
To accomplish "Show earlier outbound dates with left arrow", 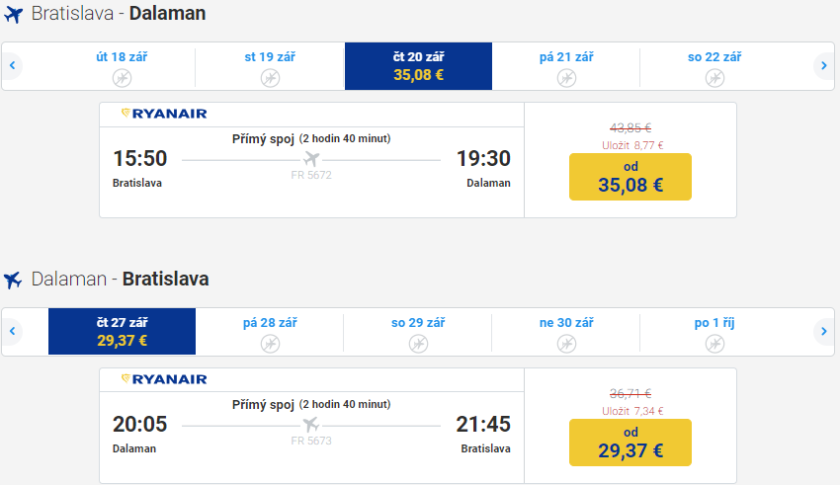I will 13,66.
